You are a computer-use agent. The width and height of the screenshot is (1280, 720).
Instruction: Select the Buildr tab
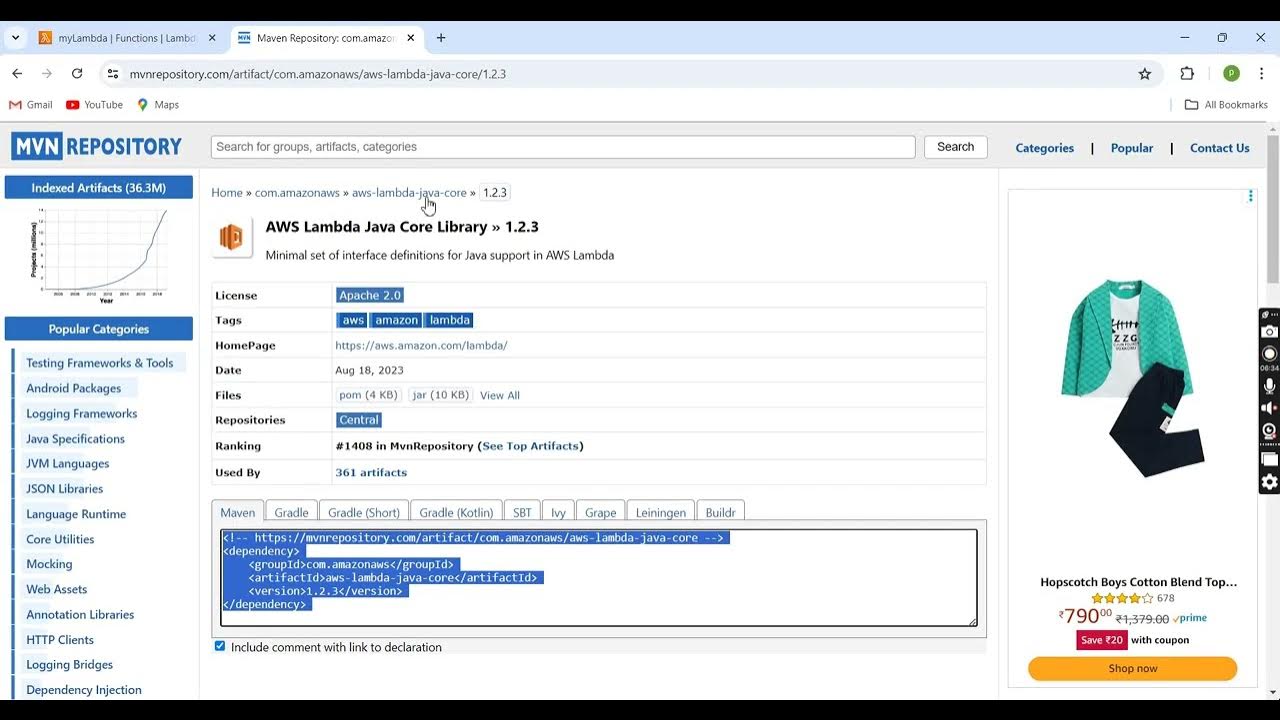[x=720, y=512]
